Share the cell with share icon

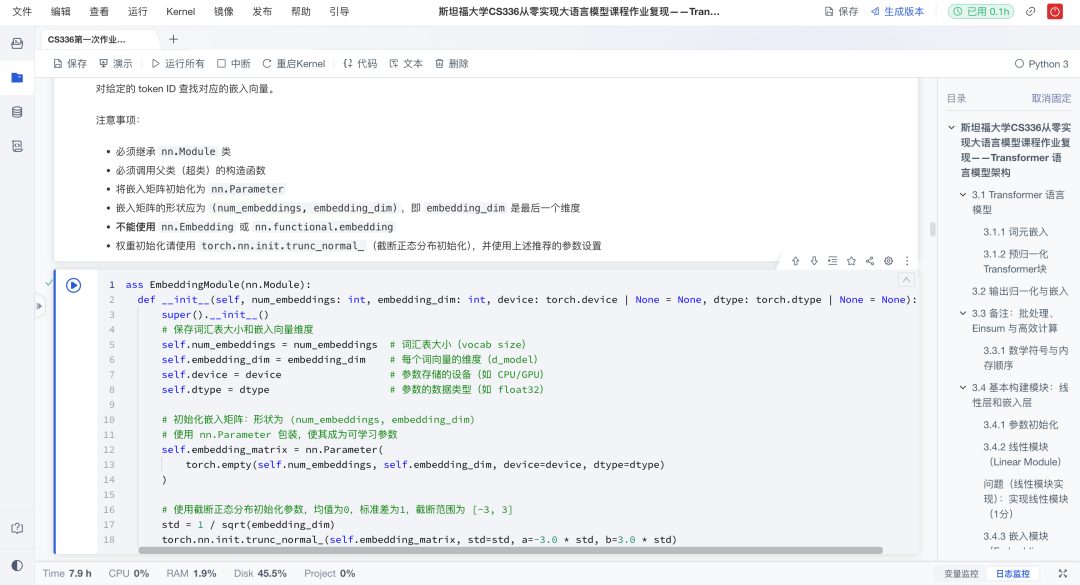click(870, 261)
